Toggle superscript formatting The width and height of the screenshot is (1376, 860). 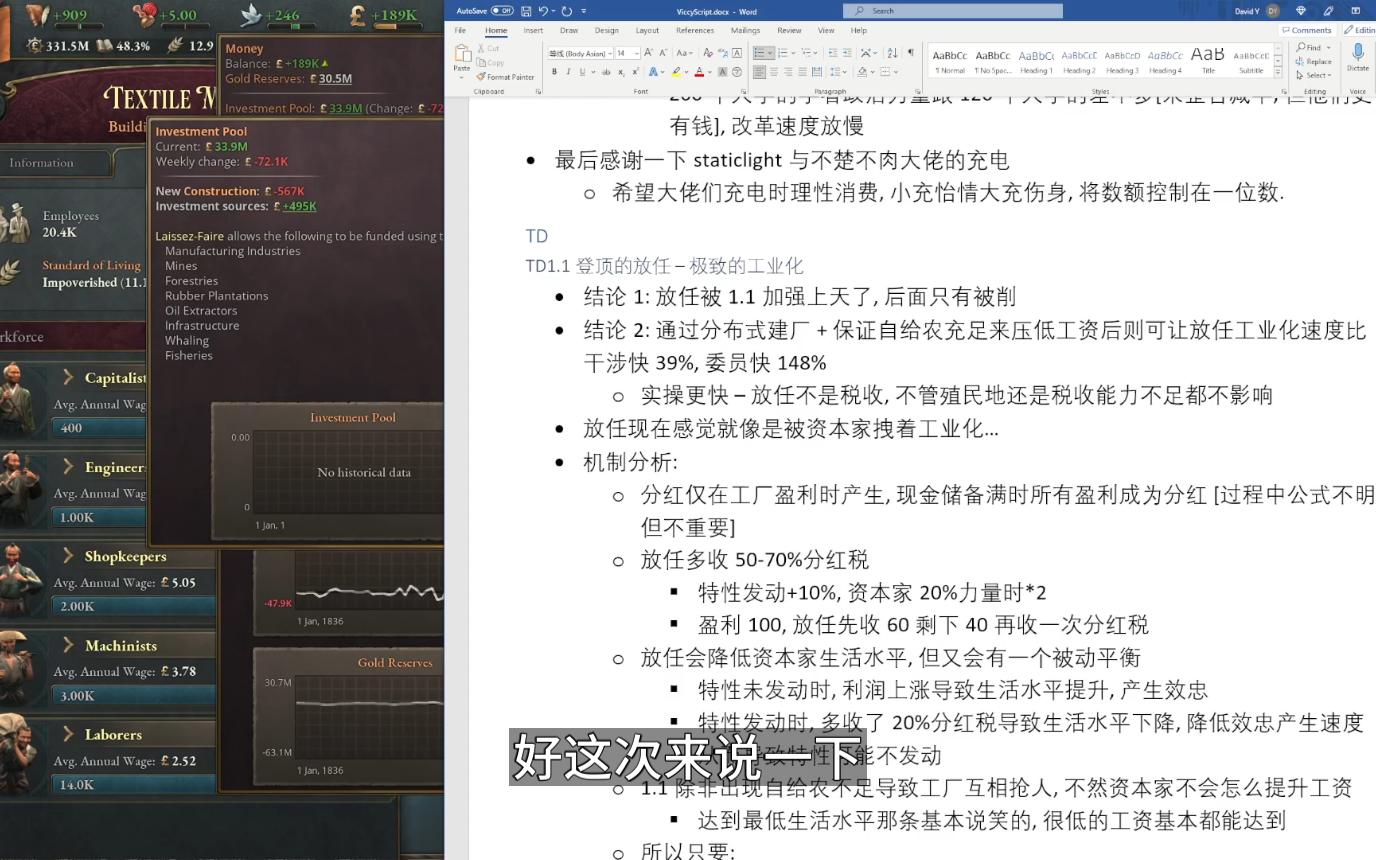coord(636,72)
